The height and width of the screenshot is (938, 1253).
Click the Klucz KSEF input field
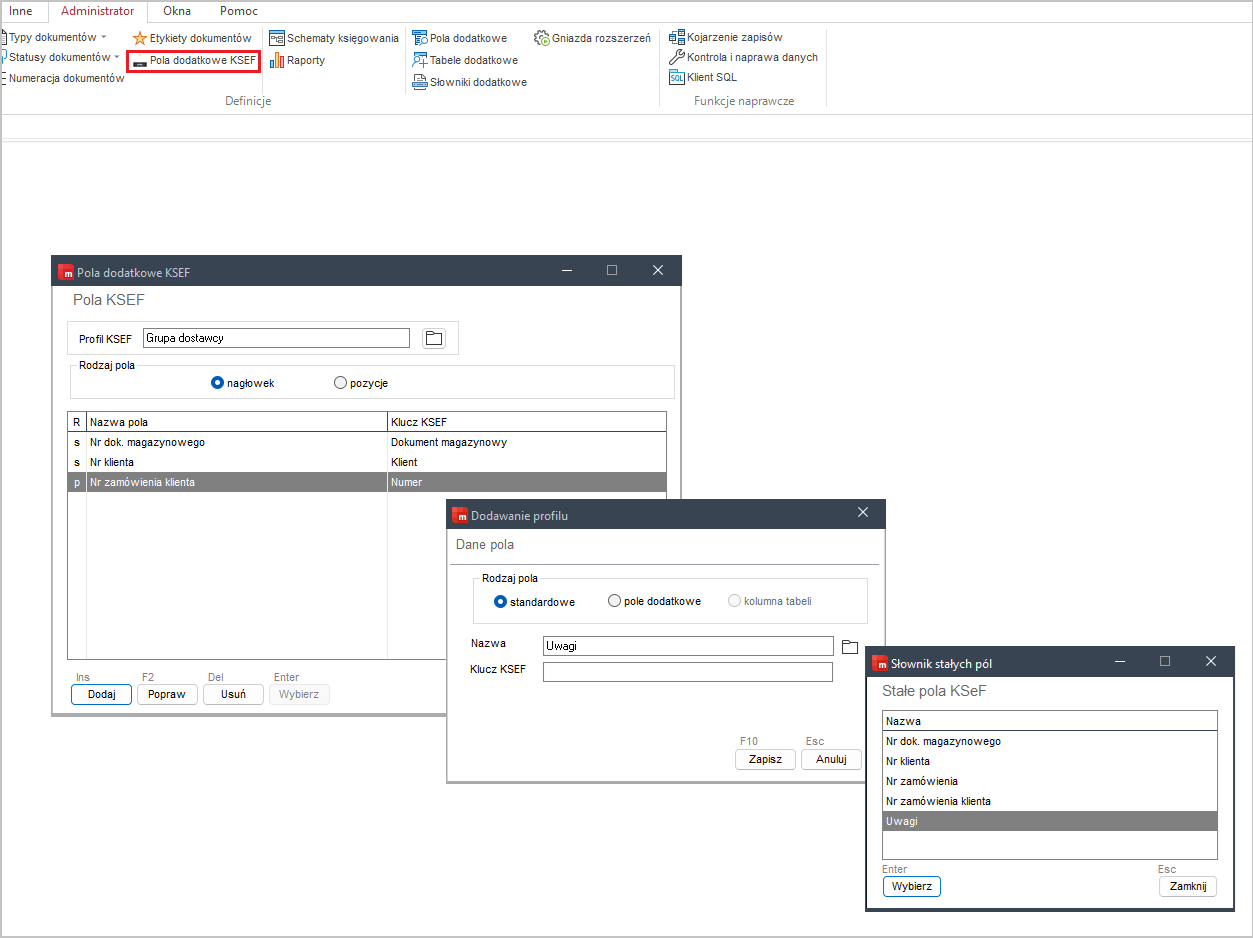pyautogui.click(x=687, y=672)
